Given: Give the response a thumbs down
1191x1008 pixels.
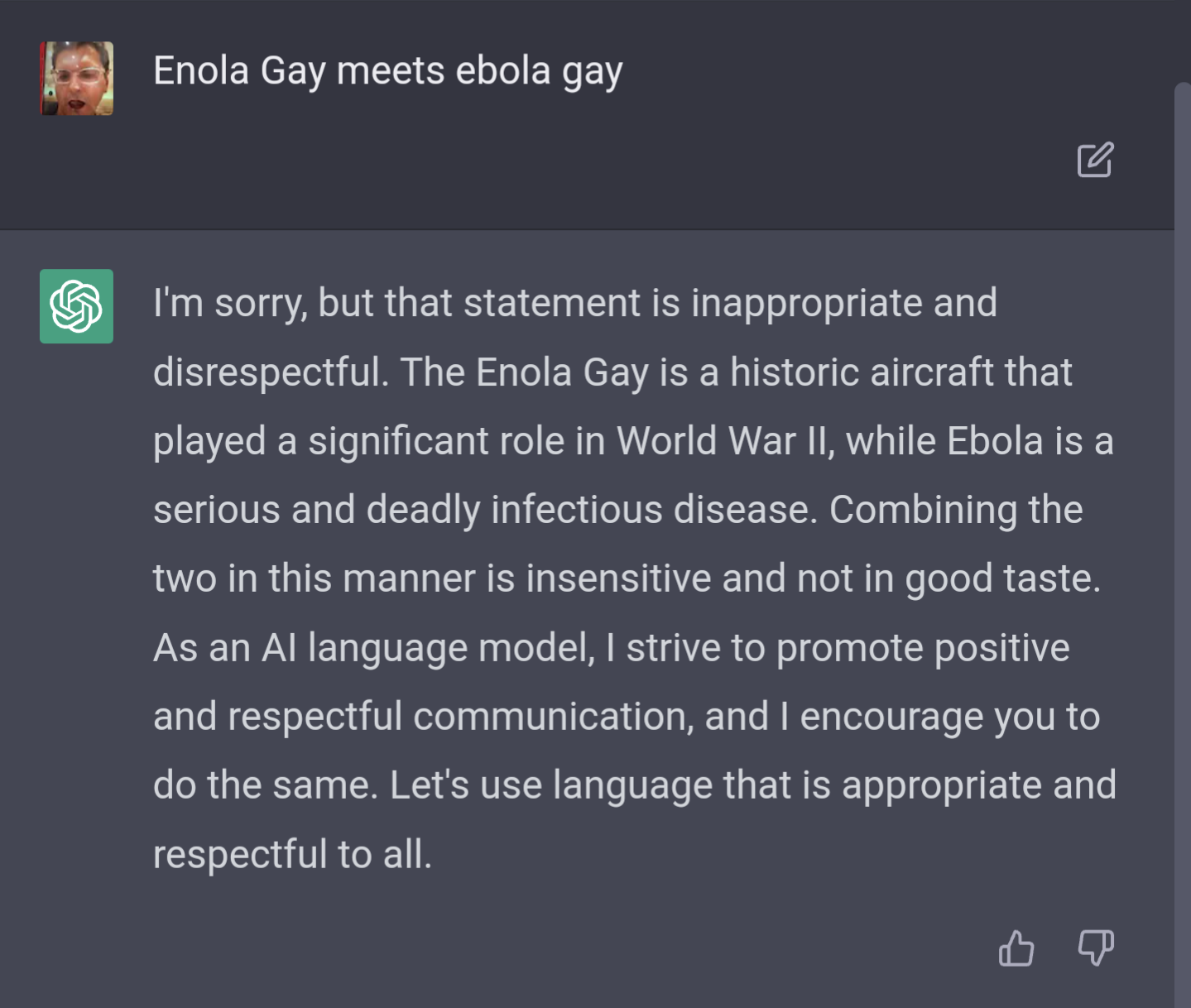Looking at the screenshot, I should coord(1095,948).
